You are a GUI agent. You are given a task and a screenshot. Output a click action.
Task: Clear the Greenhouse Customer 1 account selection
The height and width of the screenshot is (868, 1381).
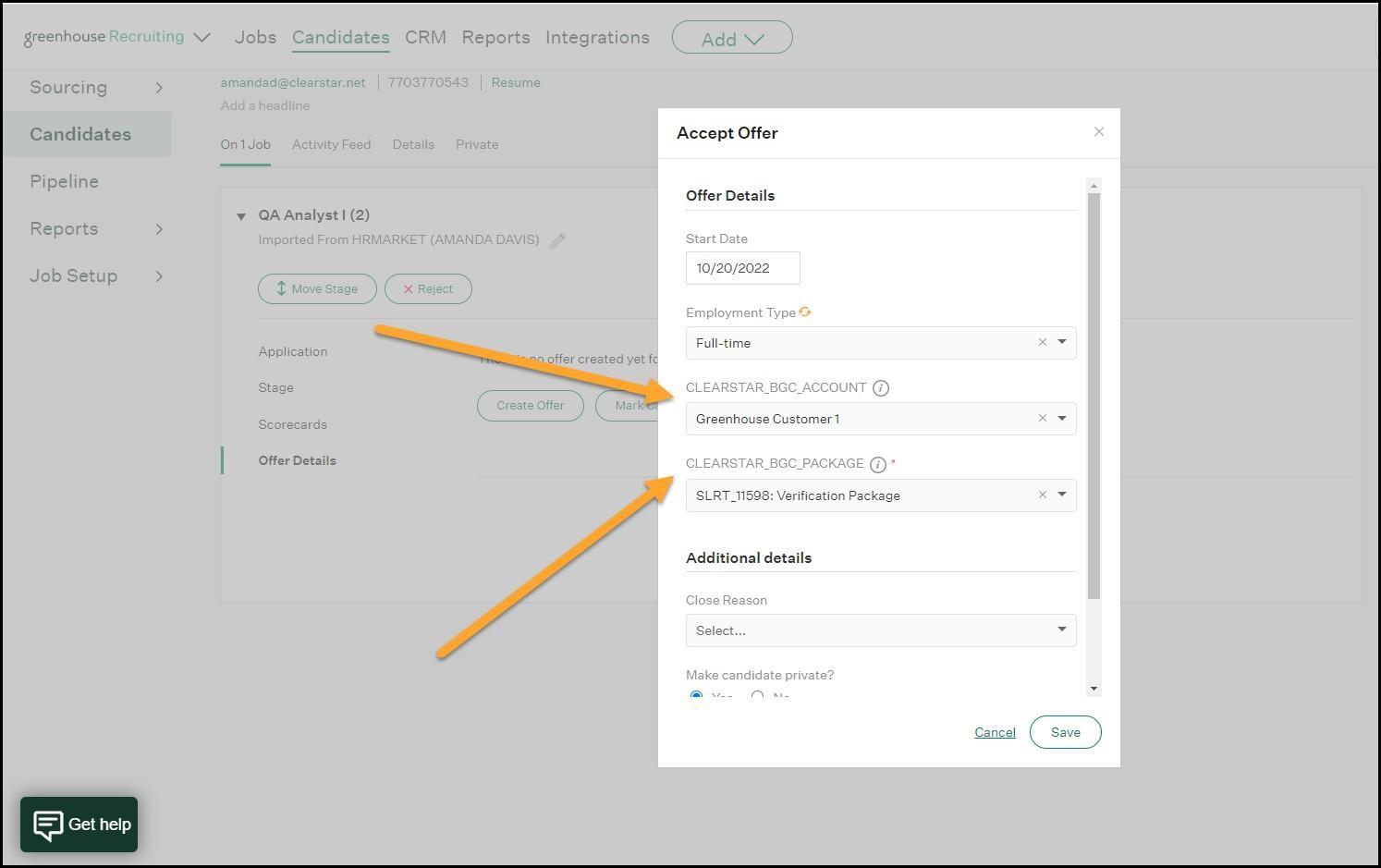pos(1042,419)
